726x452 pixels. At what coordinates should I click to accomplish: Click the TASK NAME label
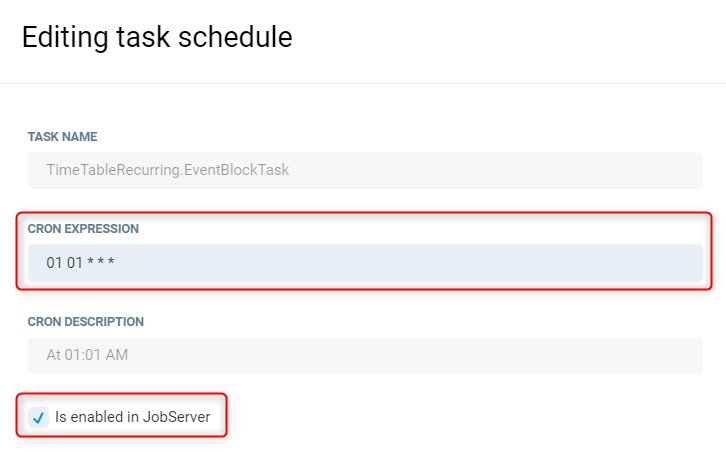coord(62,136)
